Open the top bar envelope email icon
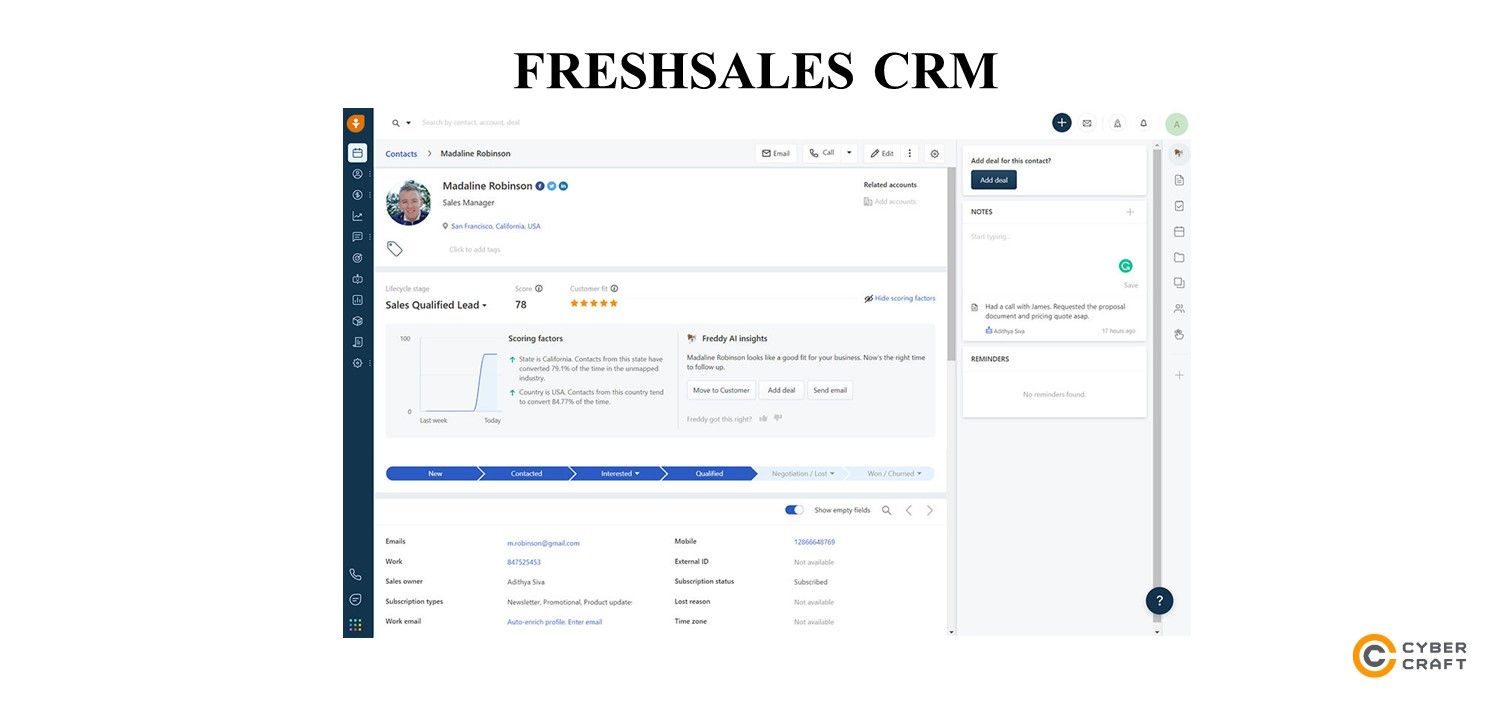Viewport: 1512px width, 720px height. click(x=1087, y=123)
